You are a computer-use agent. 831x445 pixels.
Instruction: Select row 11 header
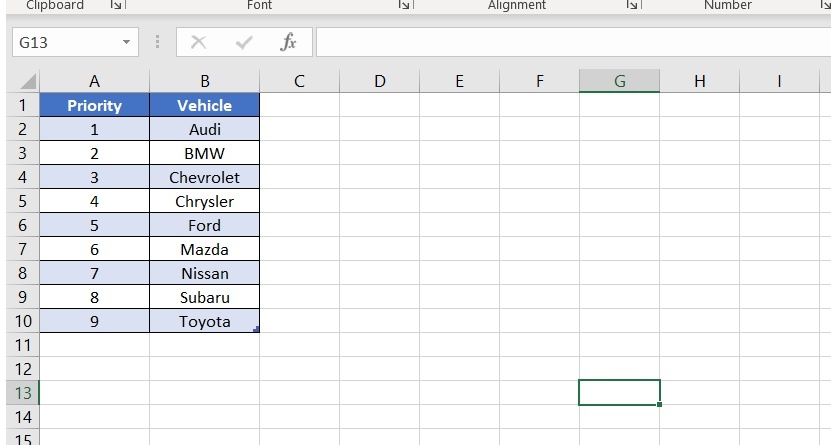[x=22, y=345]
